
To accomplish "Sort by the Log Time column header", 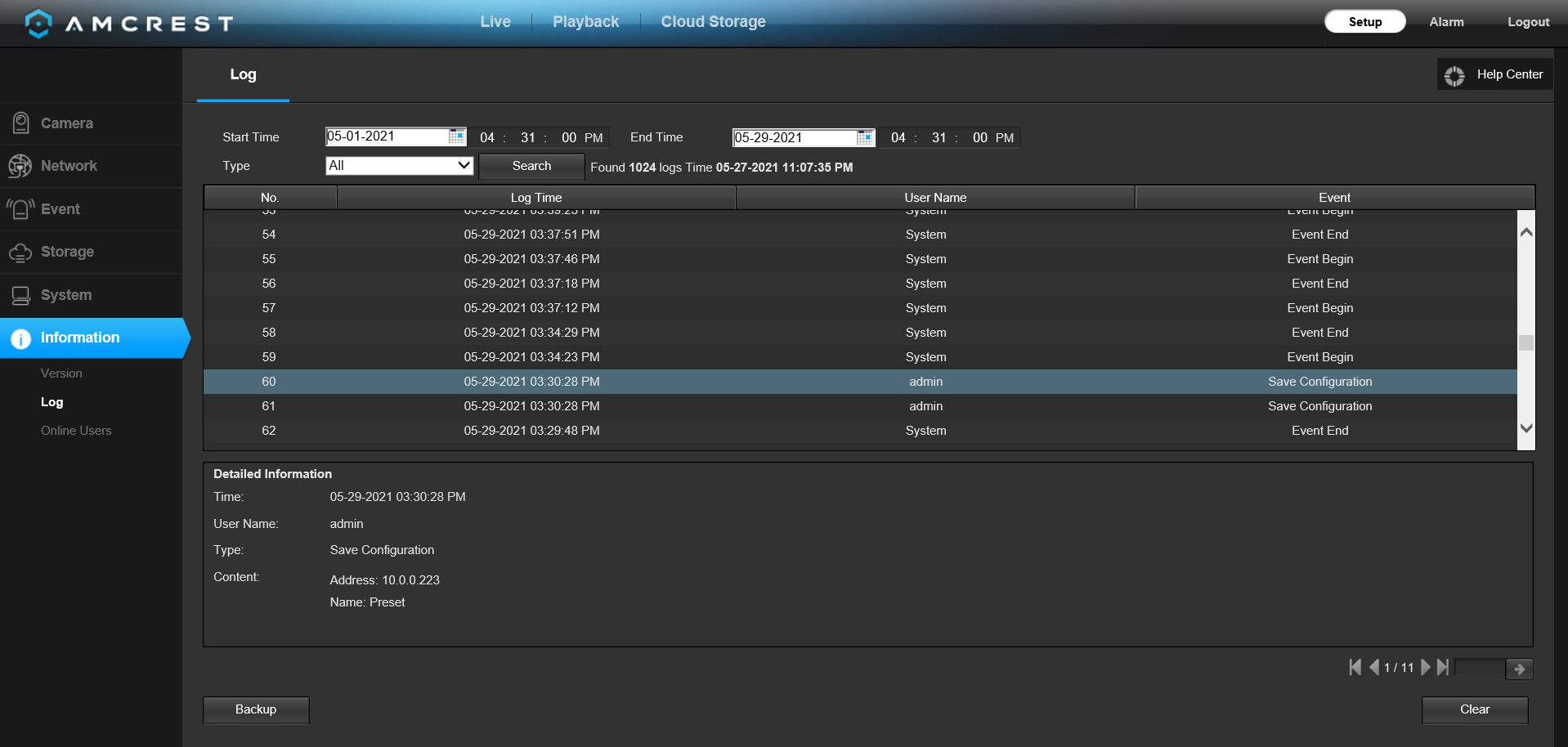I will (x=536, y=198).
